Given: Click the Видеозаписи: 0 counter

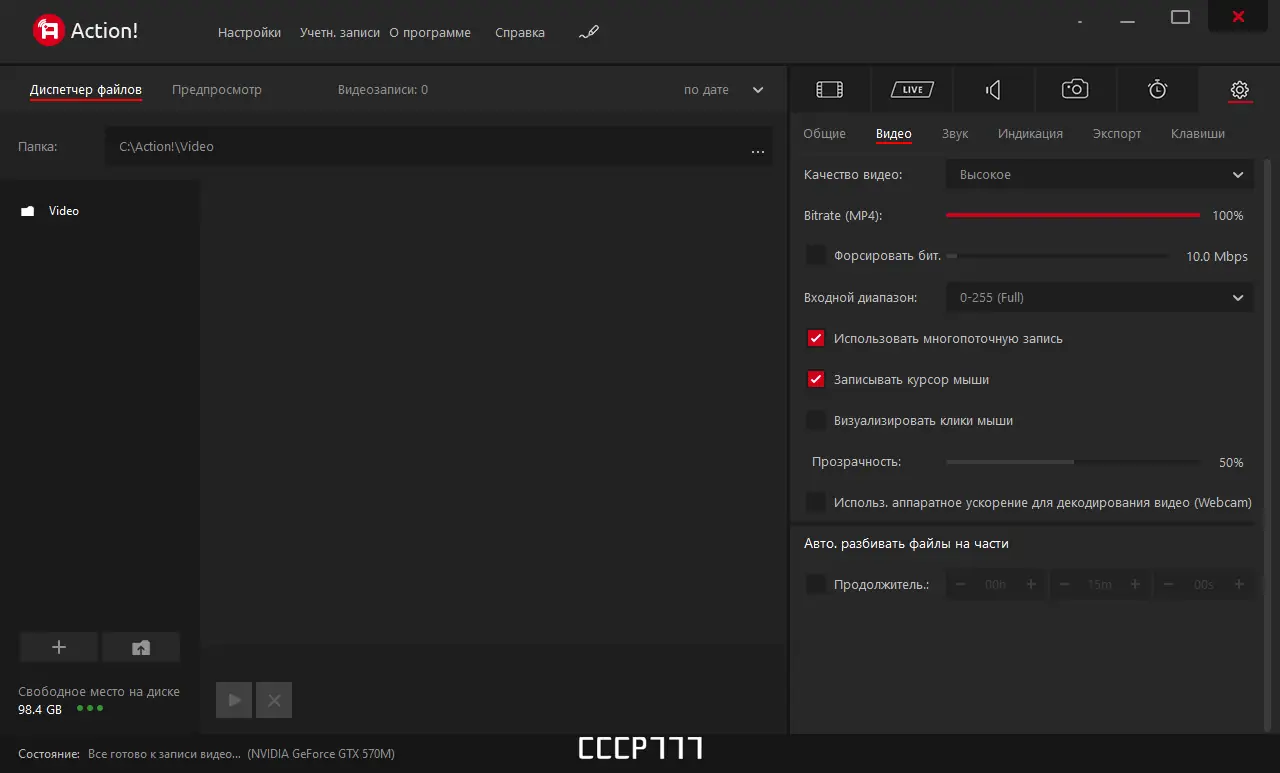Looking at the screenshot, I should tap(383, 90).
